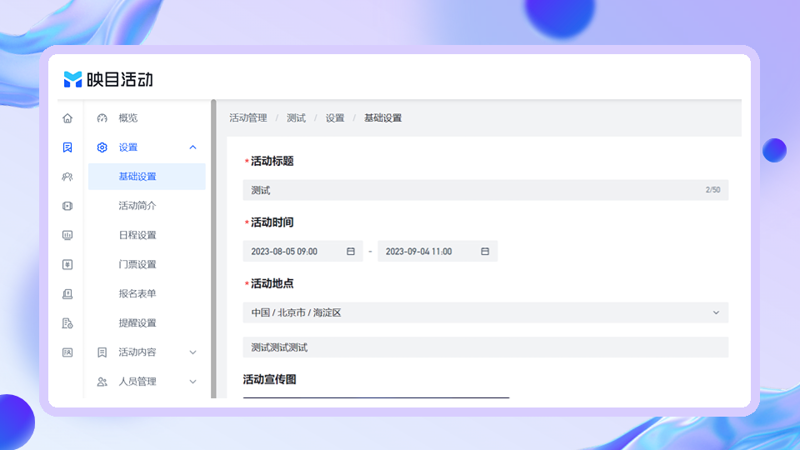Click the 活动标题 input field
800x450 pixels.
click(485, 190)
